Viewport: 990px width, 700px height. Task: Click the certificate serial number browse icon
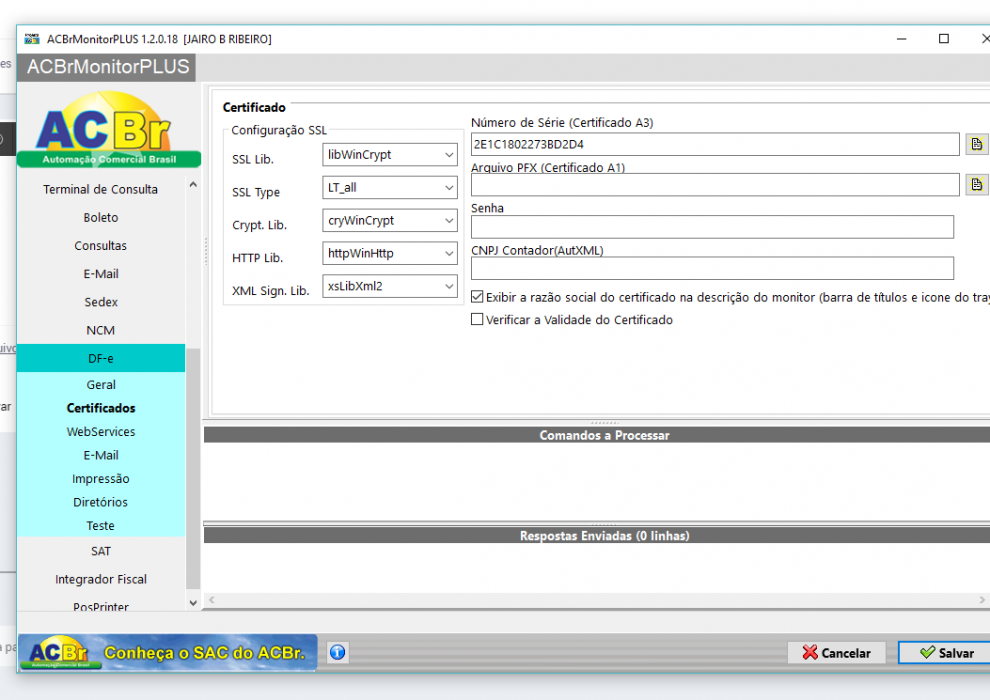point(977,144)
